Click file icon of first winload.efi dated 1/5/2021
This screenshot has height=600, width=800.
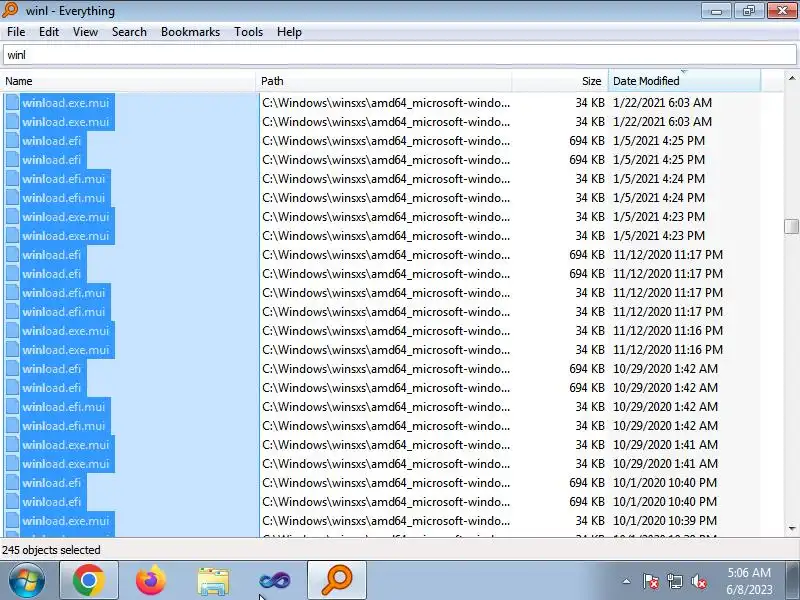click(12, 141)
